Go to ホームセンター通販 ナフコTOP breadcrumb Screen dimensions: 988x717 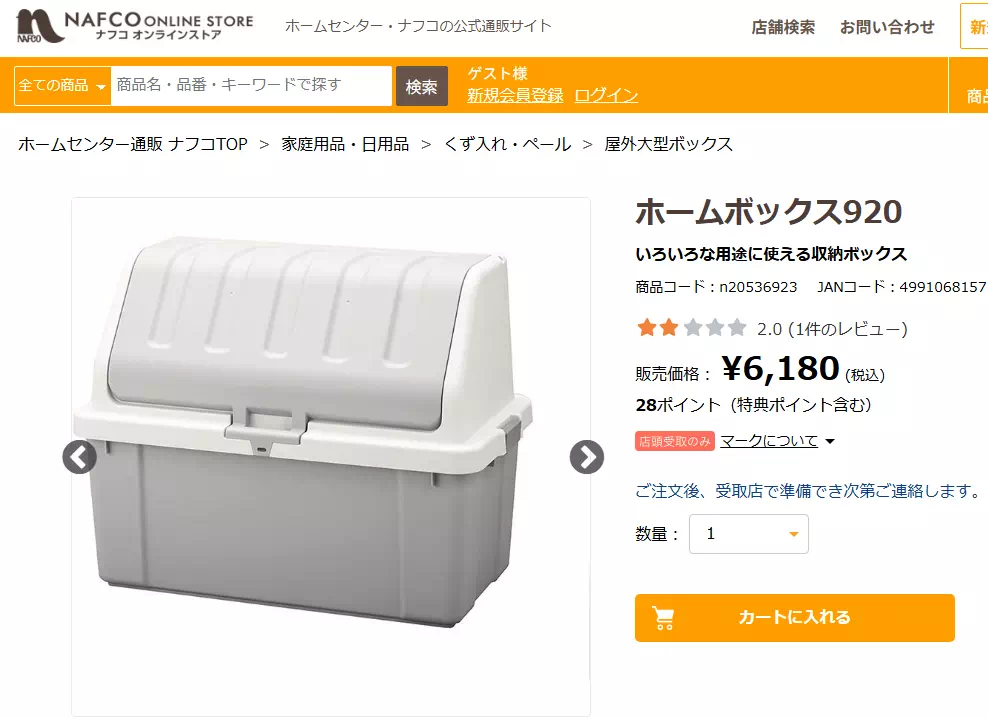coord(133,144)
